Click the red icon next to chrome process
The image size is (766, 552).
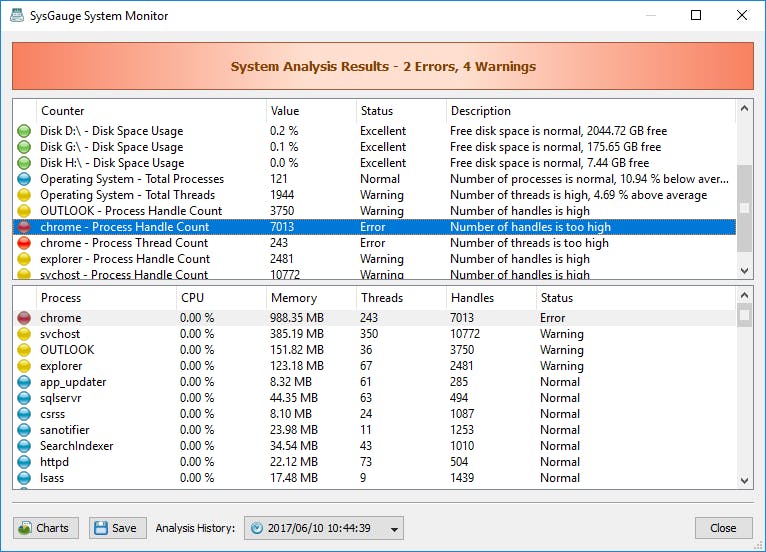[x=24, y=318]
